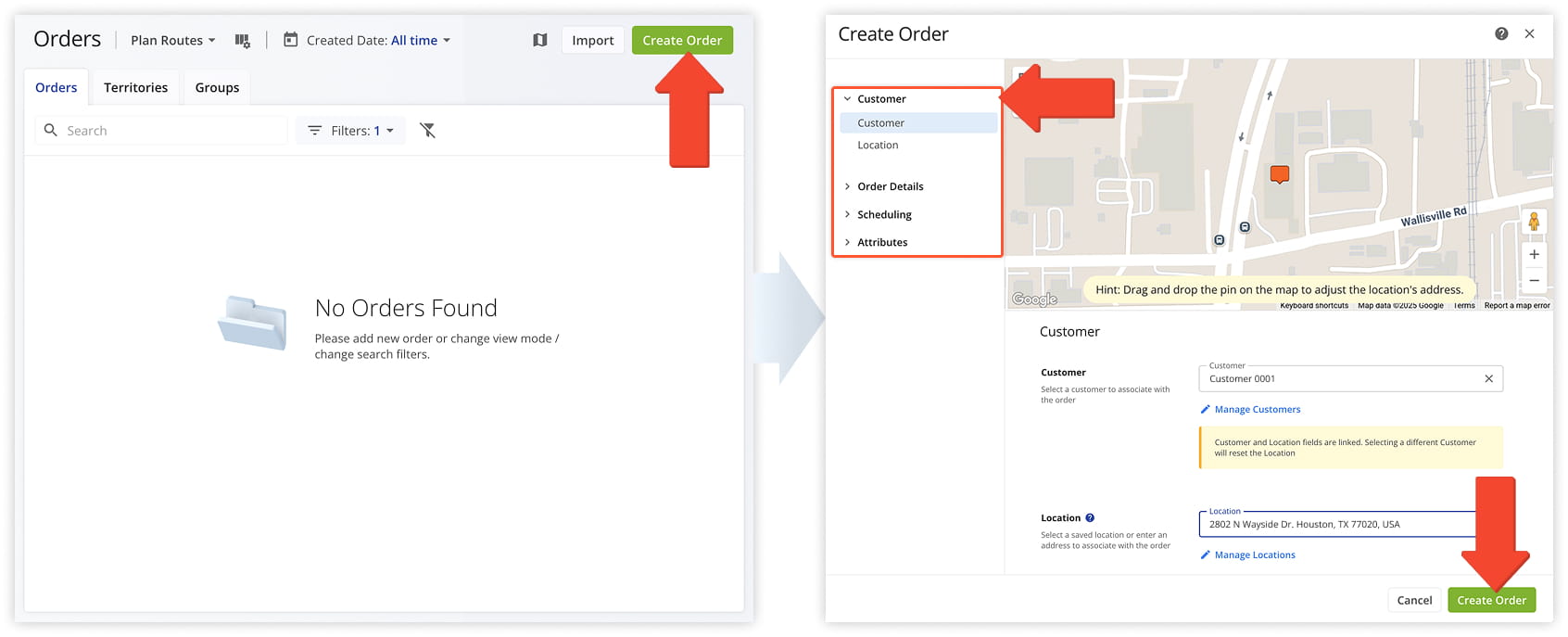
Task: Click the green Create Order button on Orders page
Action: coord(682,40)
